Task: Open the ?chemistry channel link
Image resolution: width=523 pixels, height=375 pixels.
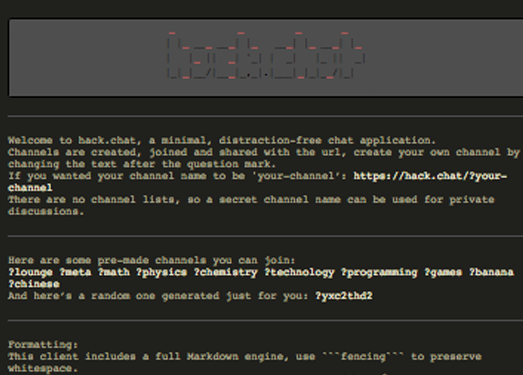Action: [225, 272]
